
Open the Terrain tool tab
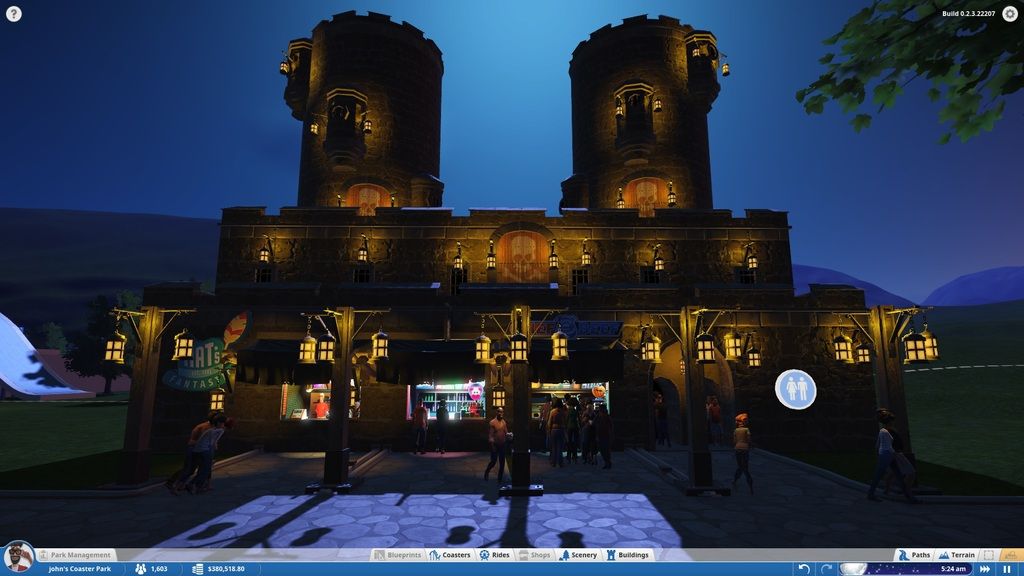(x=957, y=555)
